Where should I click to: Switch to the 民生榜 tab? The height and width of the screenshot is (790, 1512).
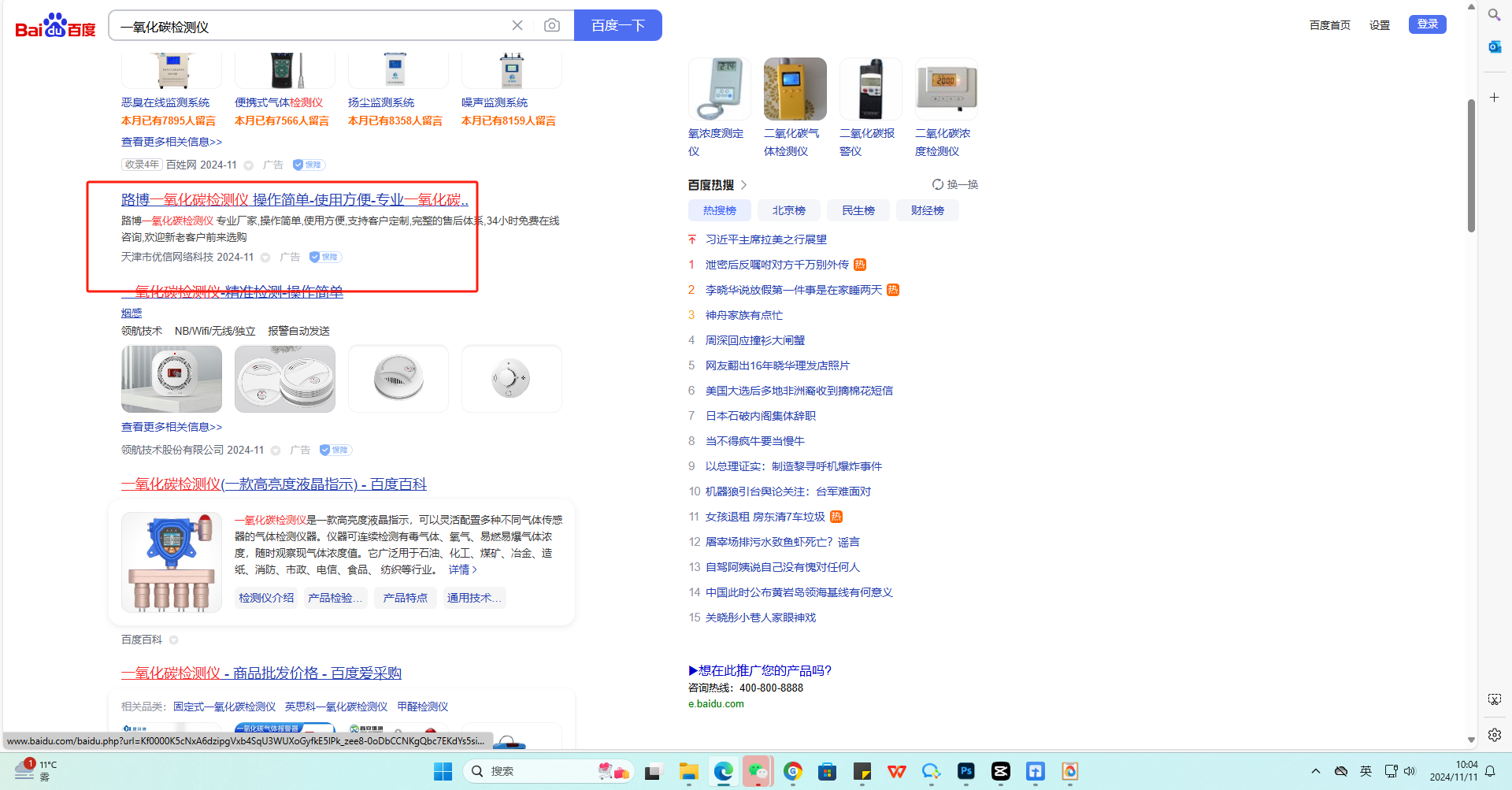click(858, 210)
